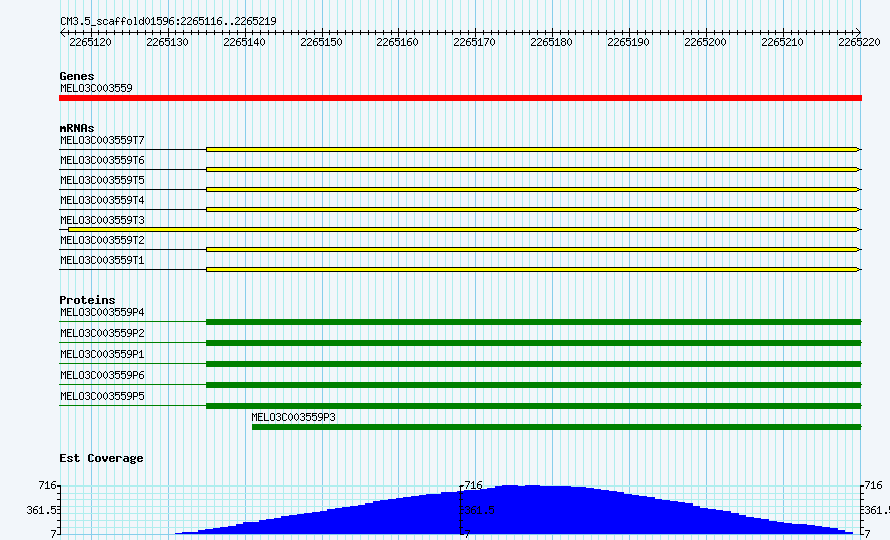Select the MELO3C003559T7 mRNA track bar
Image resolution: width=890 pixels, height=540 pixels.
click(x=532, y=149)
